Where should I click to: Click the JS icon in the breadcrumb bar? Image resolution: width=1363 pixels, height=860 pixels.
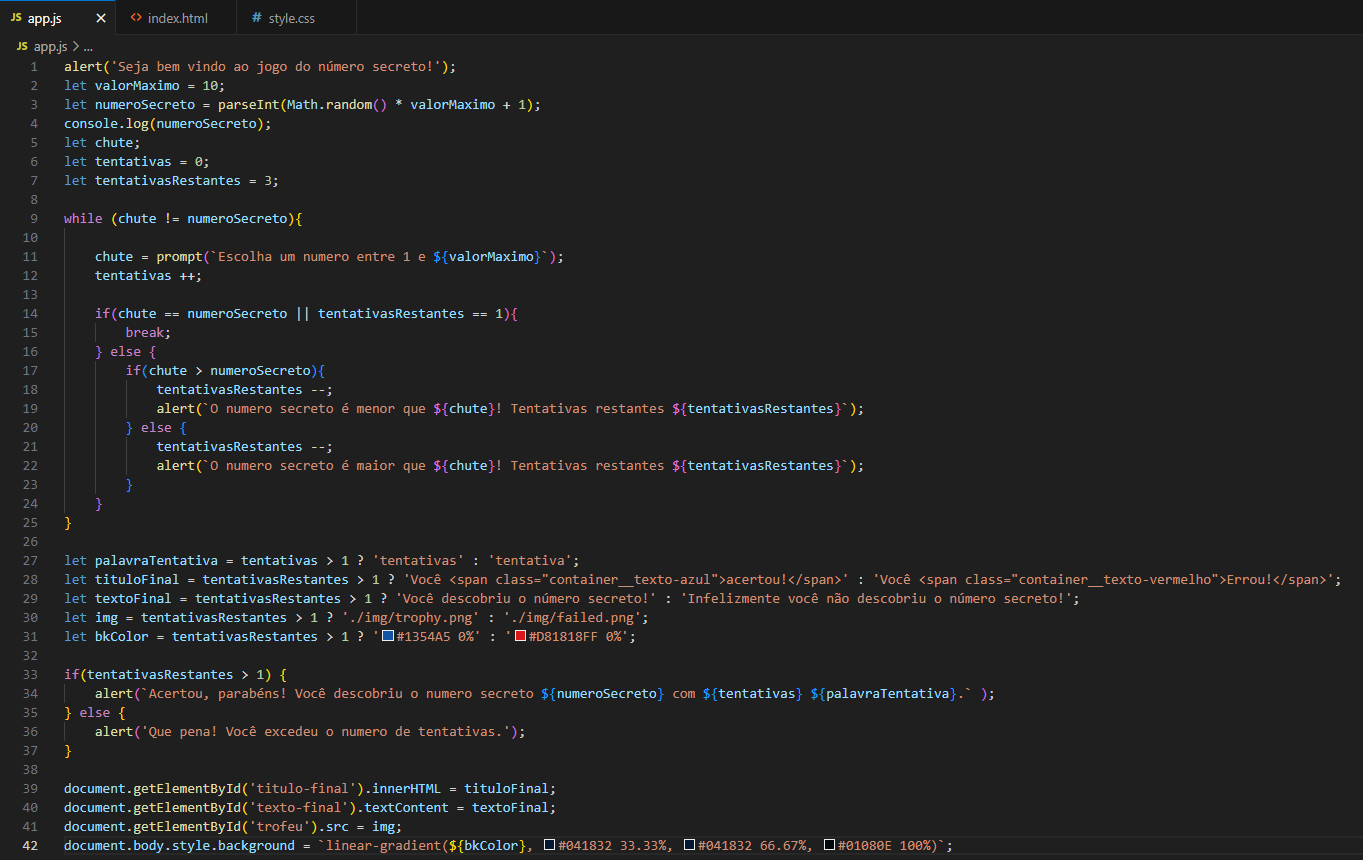pos(23,46)
